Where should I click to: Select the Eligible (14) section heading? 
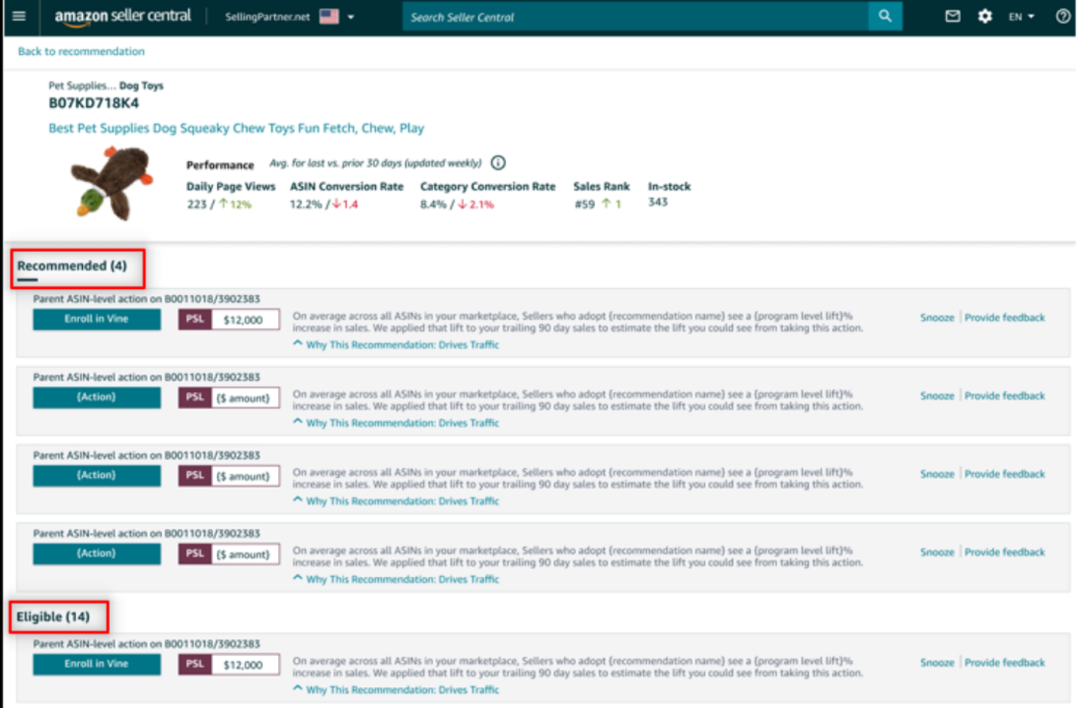point(53,617)
